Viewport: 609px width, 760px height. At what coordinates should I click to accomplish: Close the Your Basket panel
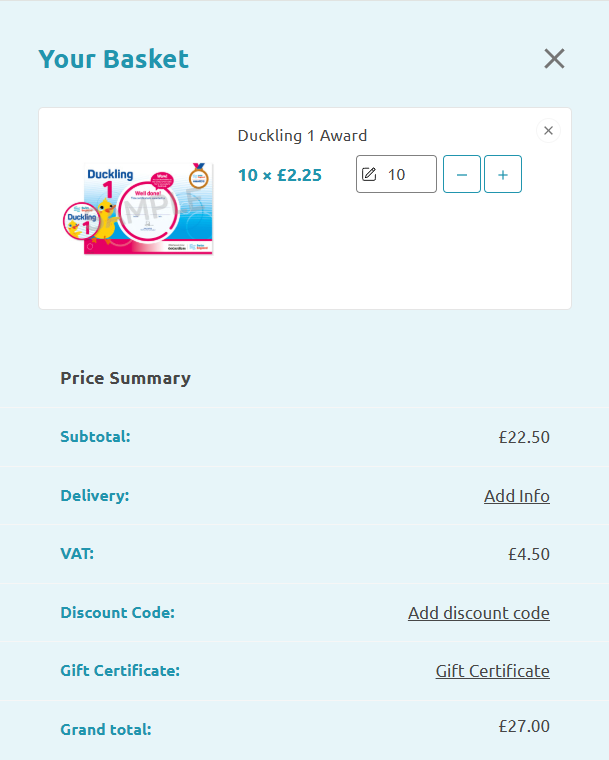pos(554,59)
